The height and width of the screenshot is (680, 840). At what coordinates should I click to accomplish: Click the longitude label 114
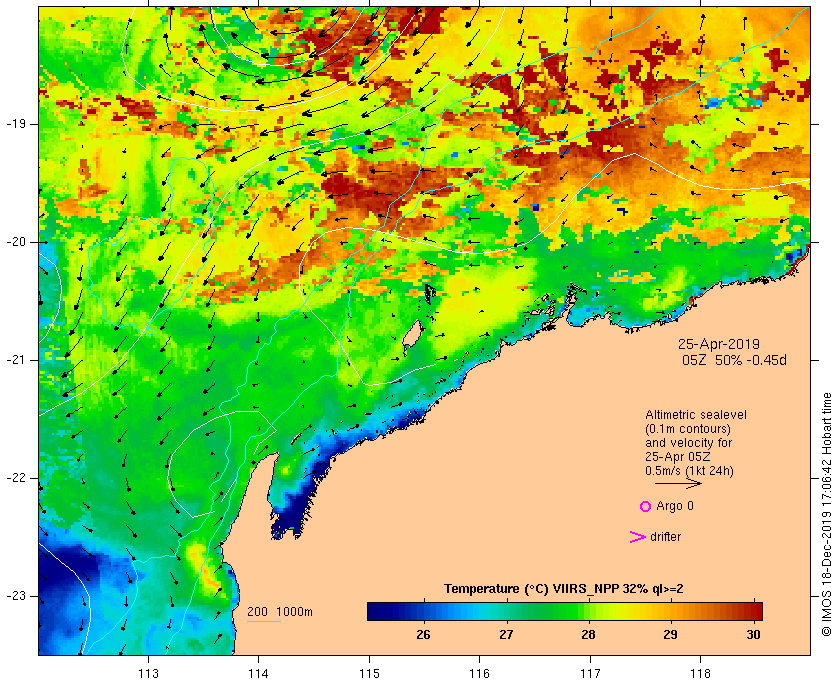pyautogui.click(x=259, y=674)
